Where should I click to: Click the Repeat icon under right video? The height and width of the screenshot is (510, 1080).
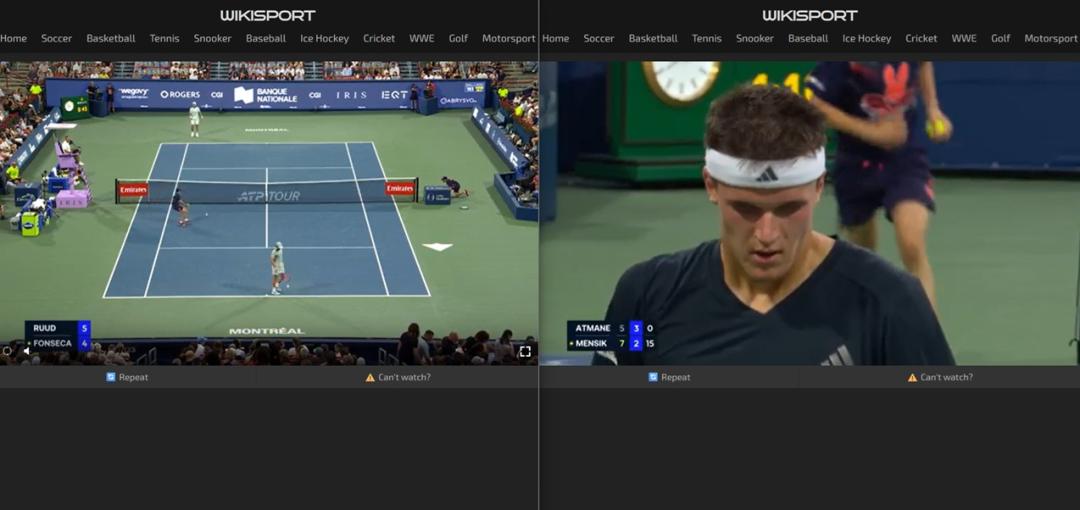pyautogui.click(x=653, y=377)
